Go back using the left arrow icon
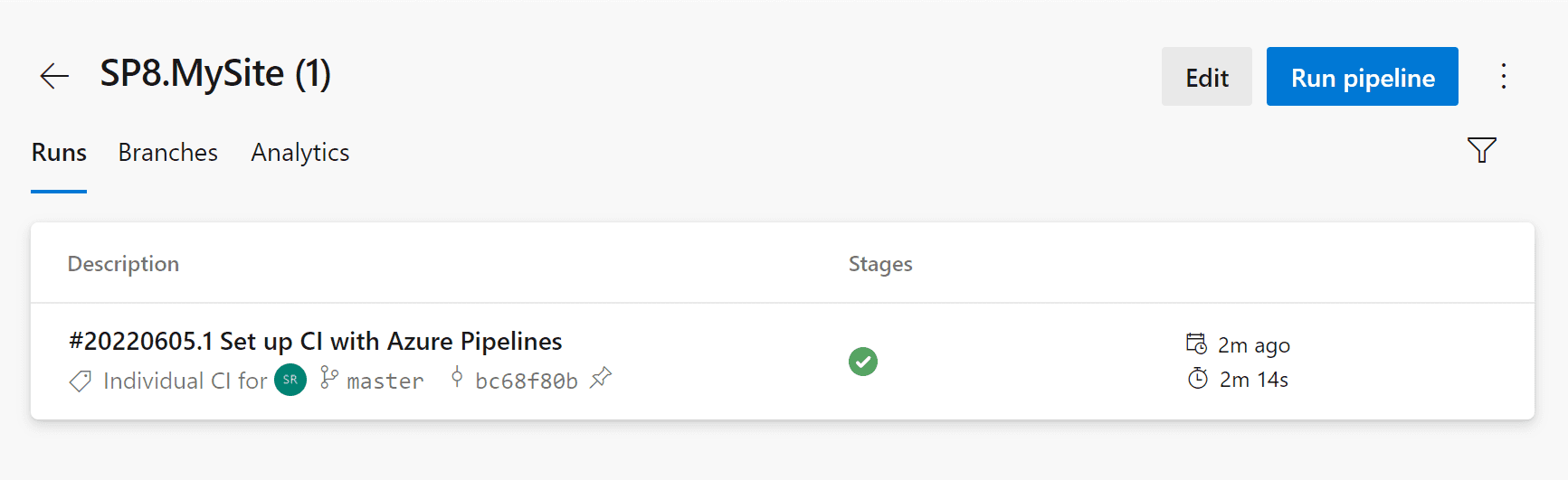 54,76
